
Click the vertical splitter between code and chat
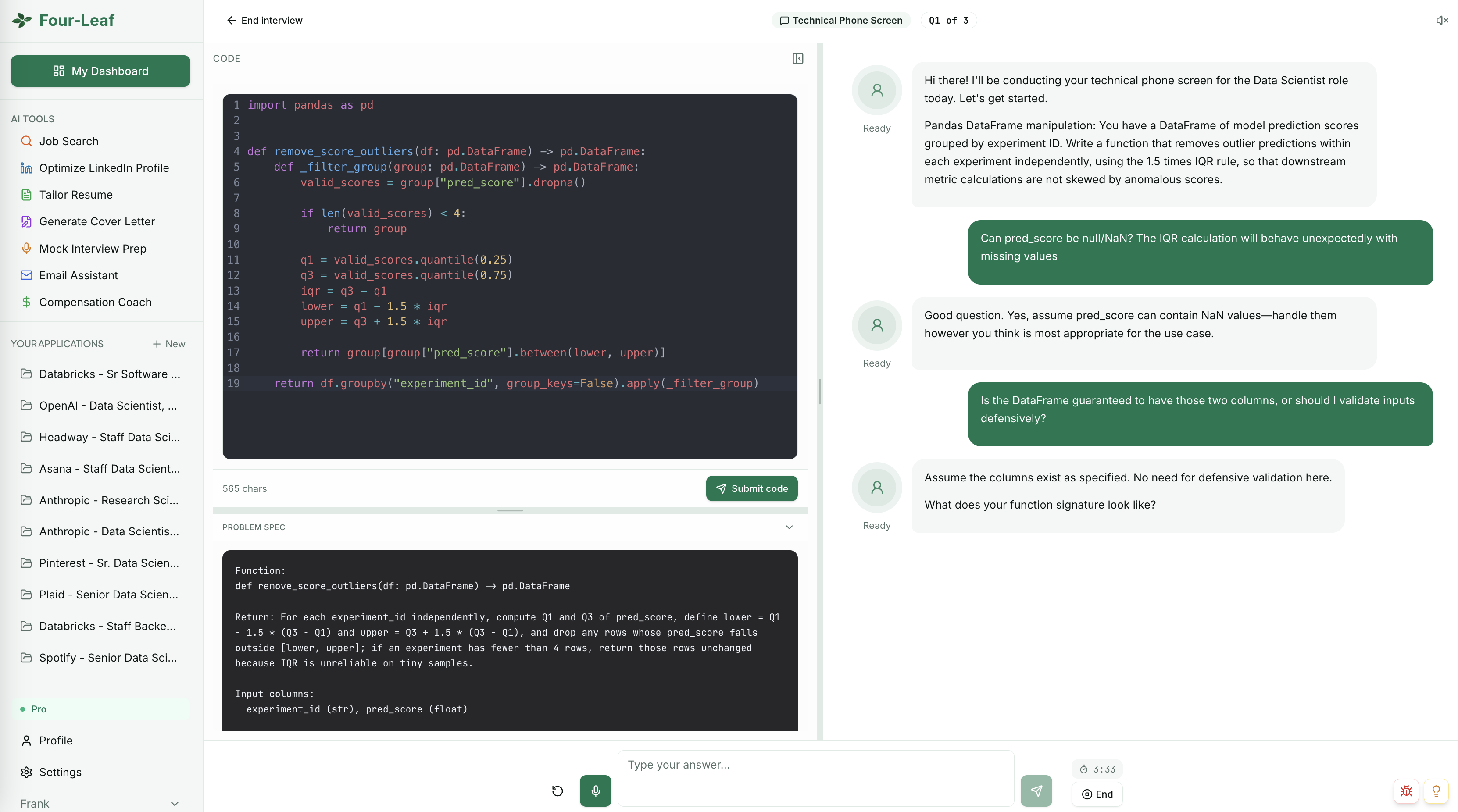(819, 391)
